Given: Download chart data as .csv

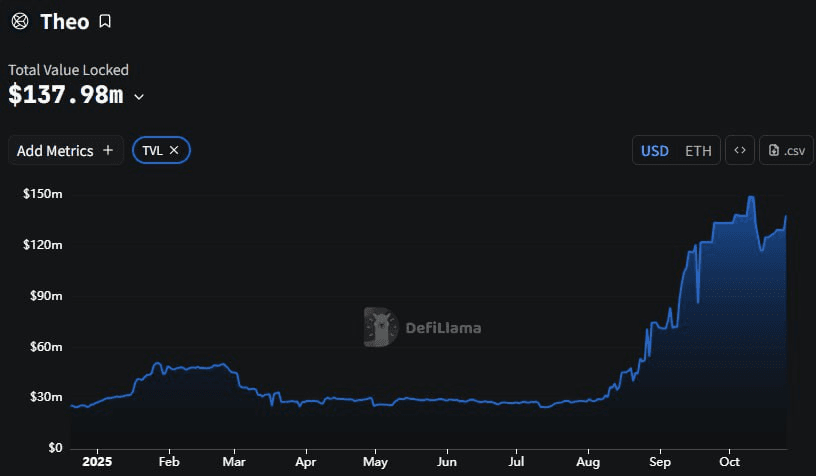Looking at the screenshot, I should [786, 150].
